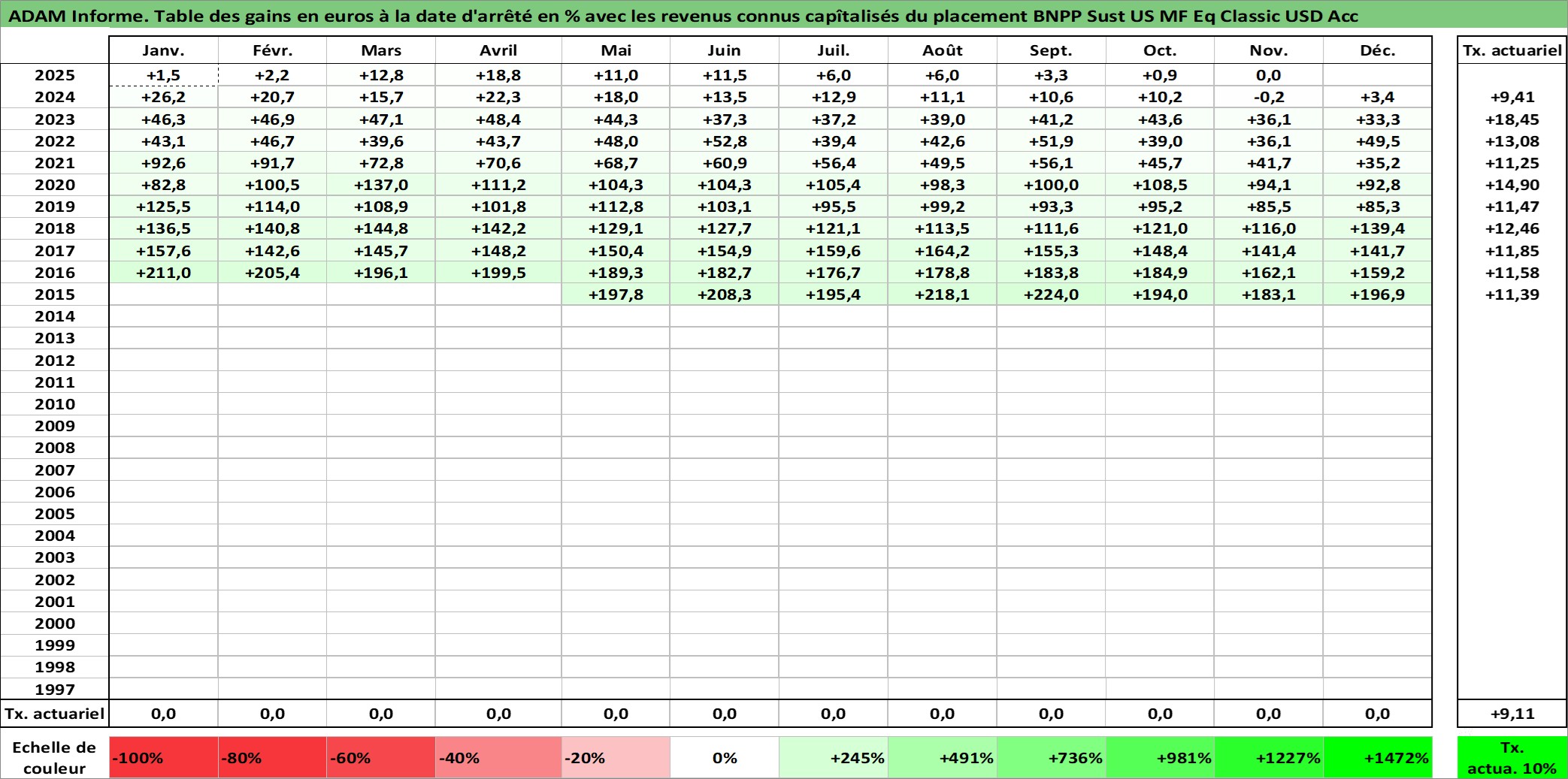This screenshot has width=1568, height=779.
Task: Click the Tx. actua. 10% green cell
Action: pyautogui.click(x=1512, y=757)
